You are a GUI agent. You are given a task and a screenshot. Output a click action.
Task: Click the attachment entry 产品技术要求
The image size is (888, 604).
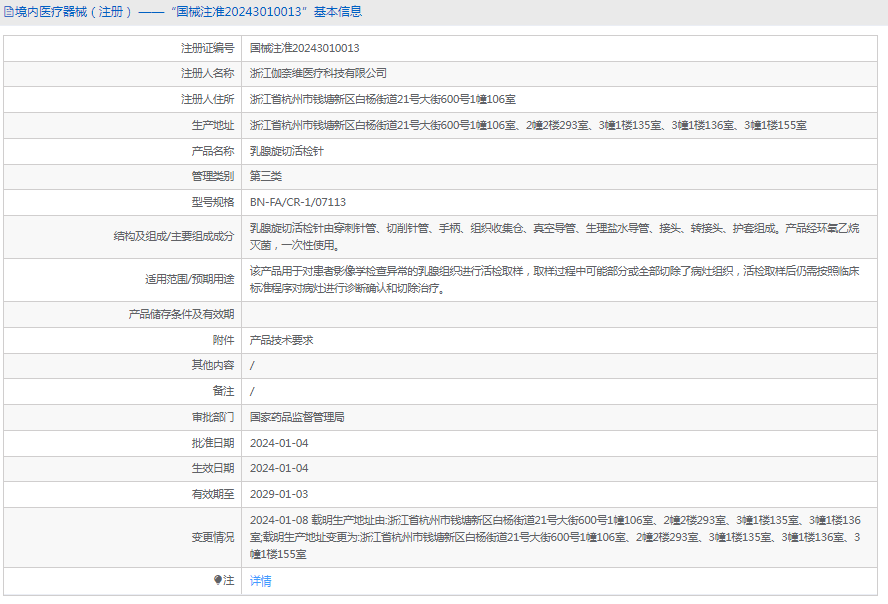[281, 340]
